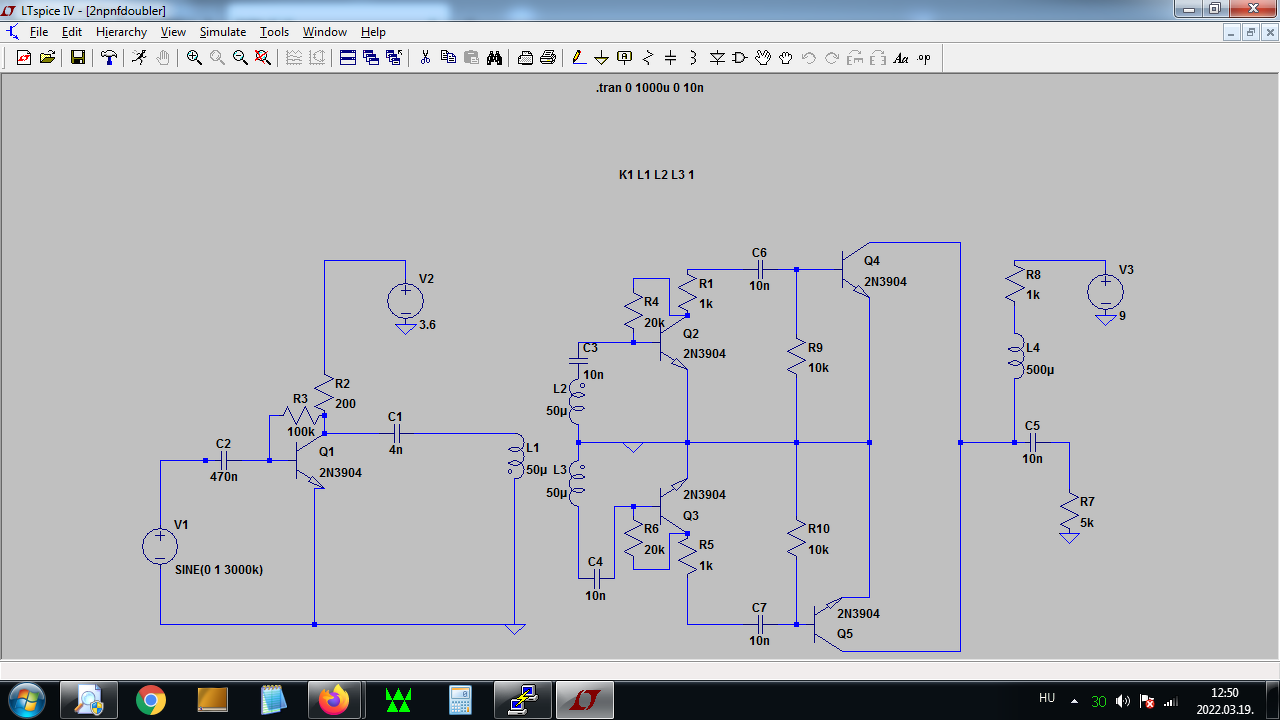The image size is (1280, 720).
Task: Click the Text Aa tool
Action: click(901, 58)
